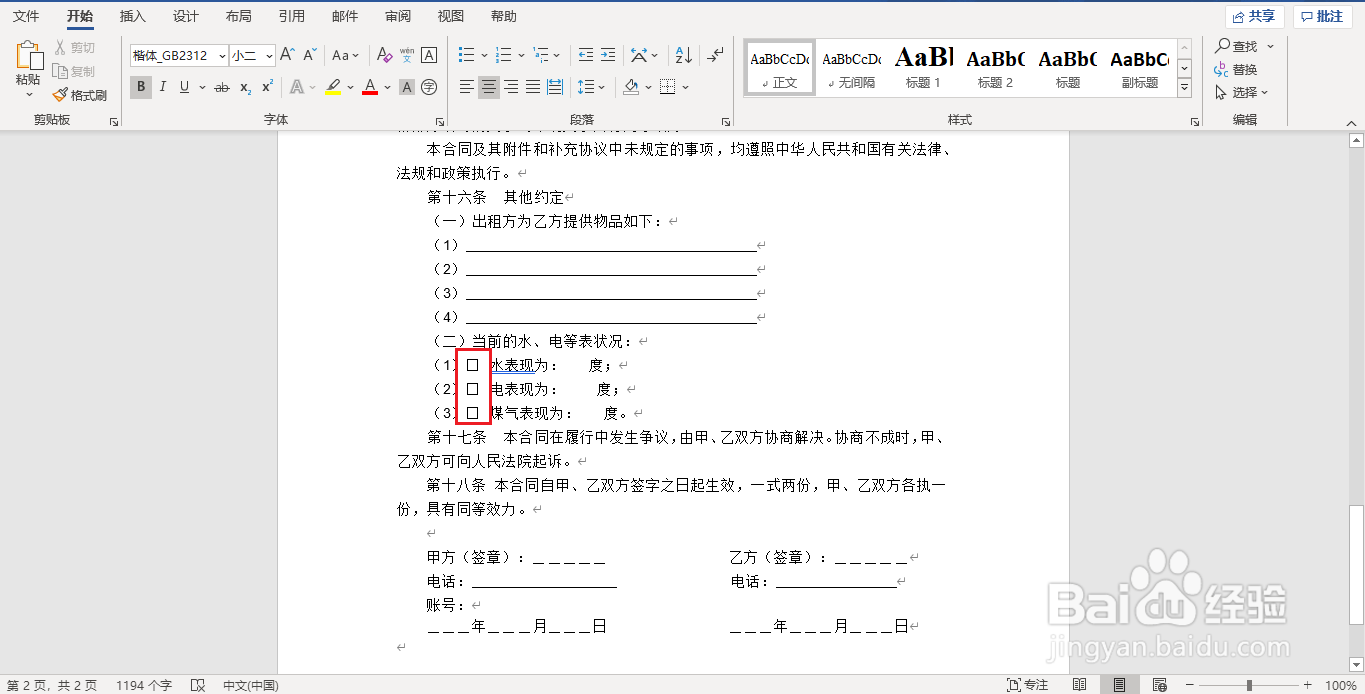
Task: Click the numbering list icon
Action: (504, 55)
